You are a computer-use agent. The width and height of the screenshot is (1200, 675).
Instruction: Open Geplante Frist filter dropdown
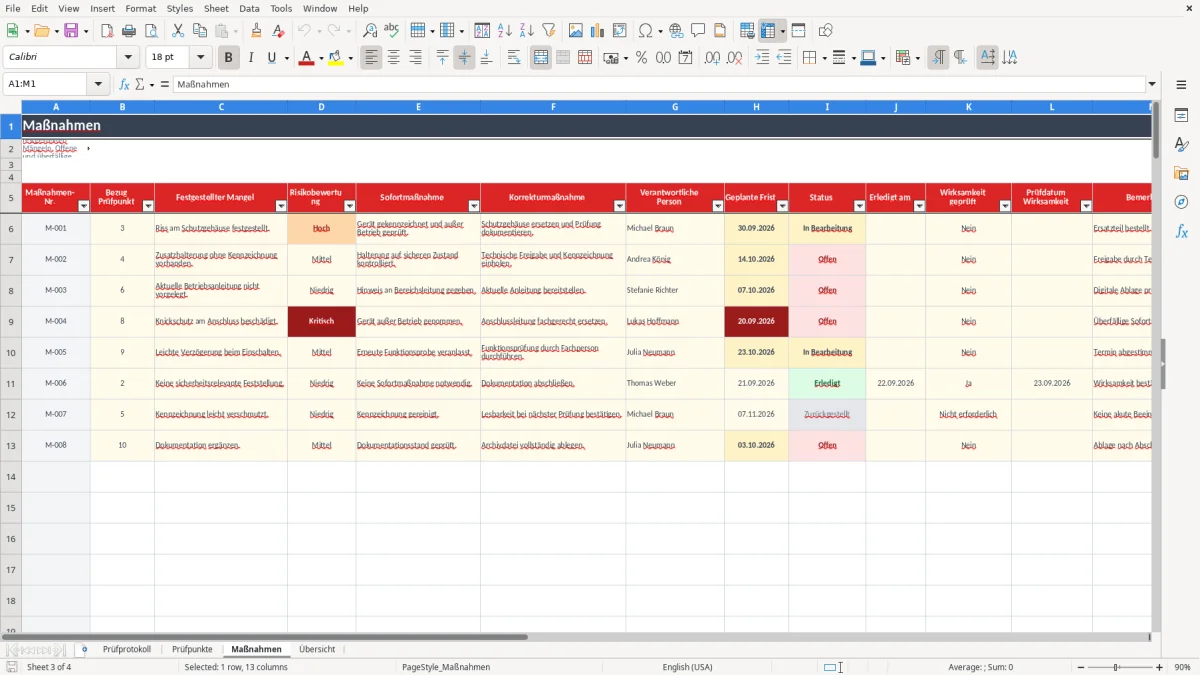click(x=782, y=206)
